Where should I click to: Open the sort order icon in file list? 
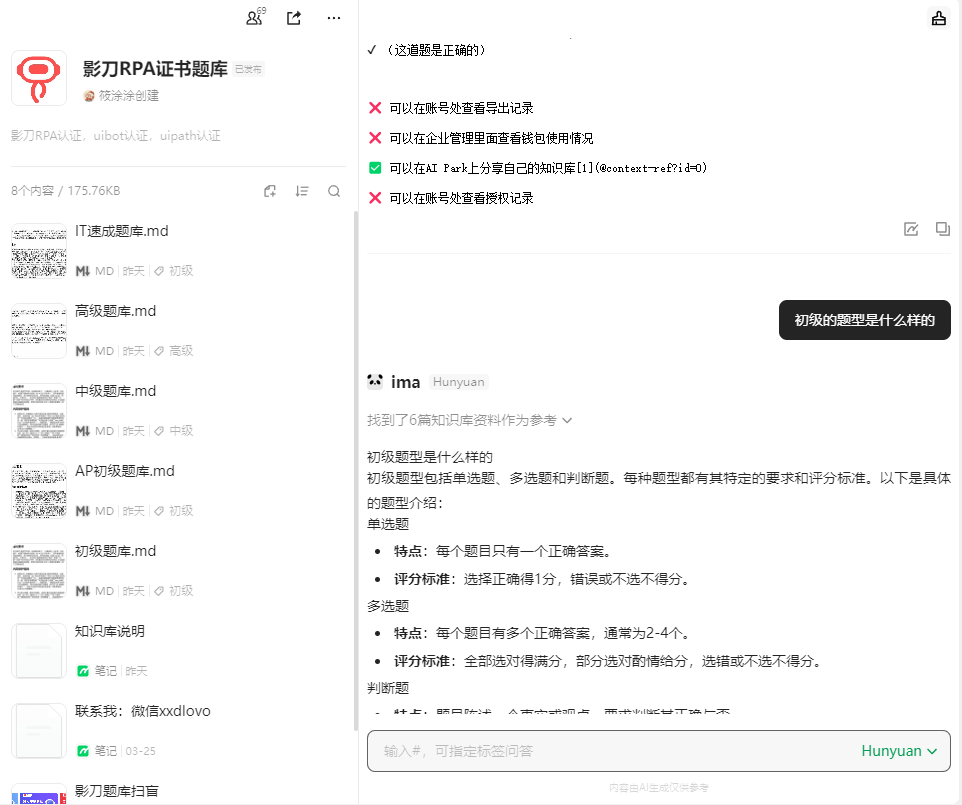point(302,191)
